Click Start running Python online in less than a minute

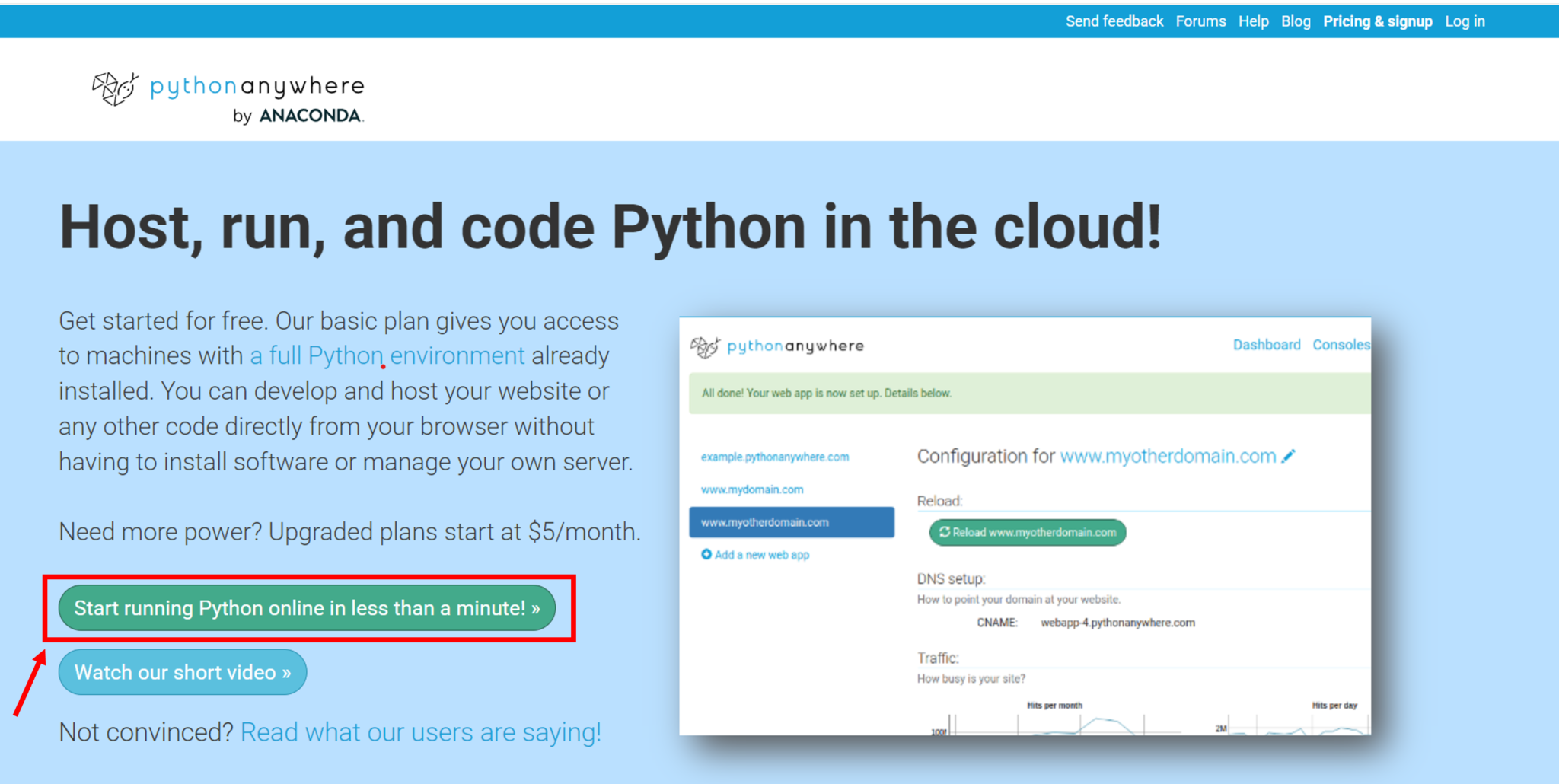point(308,608)
